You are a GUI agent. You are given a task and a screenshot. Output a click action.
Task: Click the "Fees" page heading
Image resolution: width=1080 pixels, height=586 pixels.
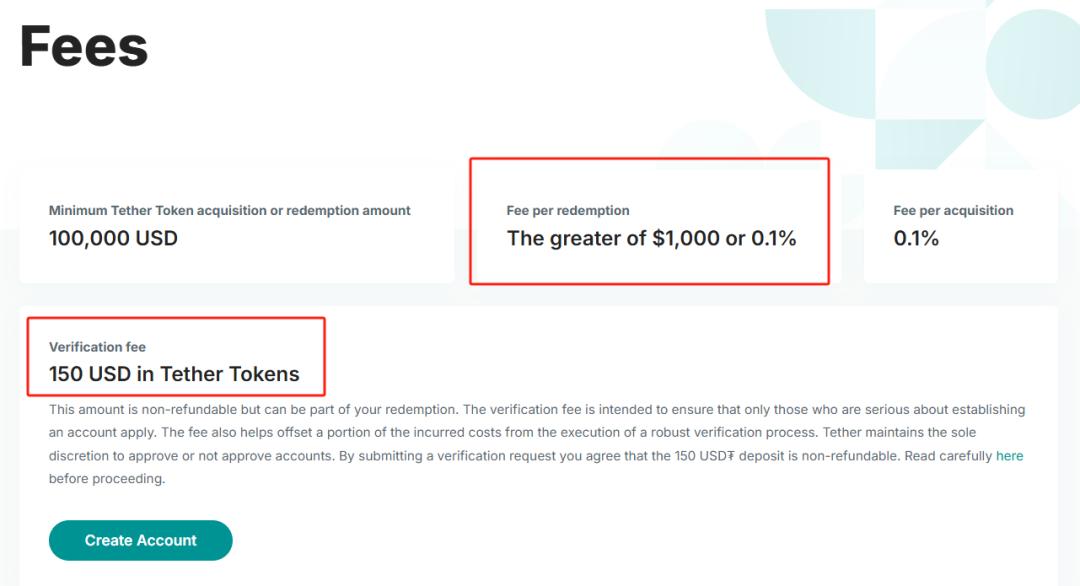click(x=84, y=46)
